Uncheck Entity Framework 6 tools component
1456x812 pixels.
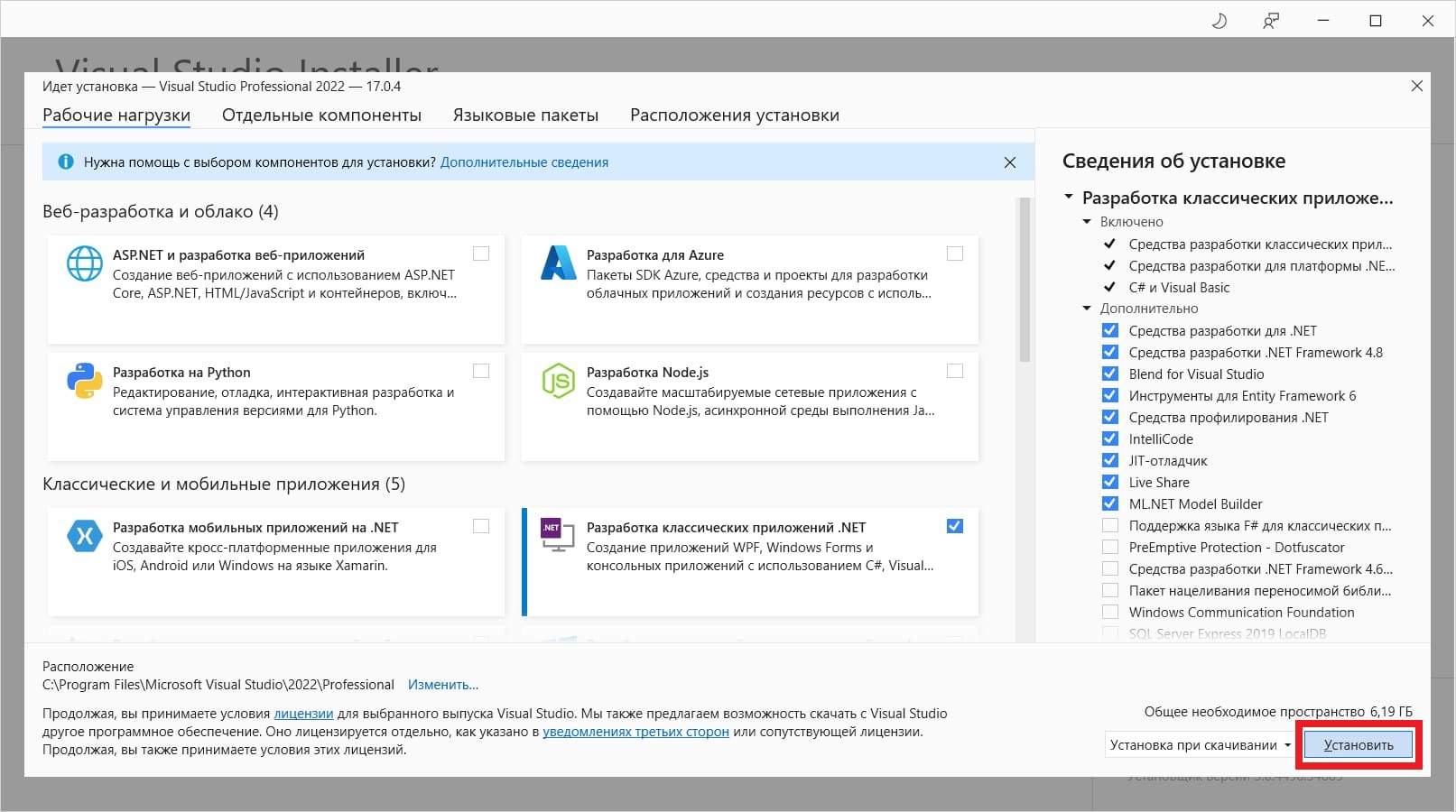pos(1110,395)
